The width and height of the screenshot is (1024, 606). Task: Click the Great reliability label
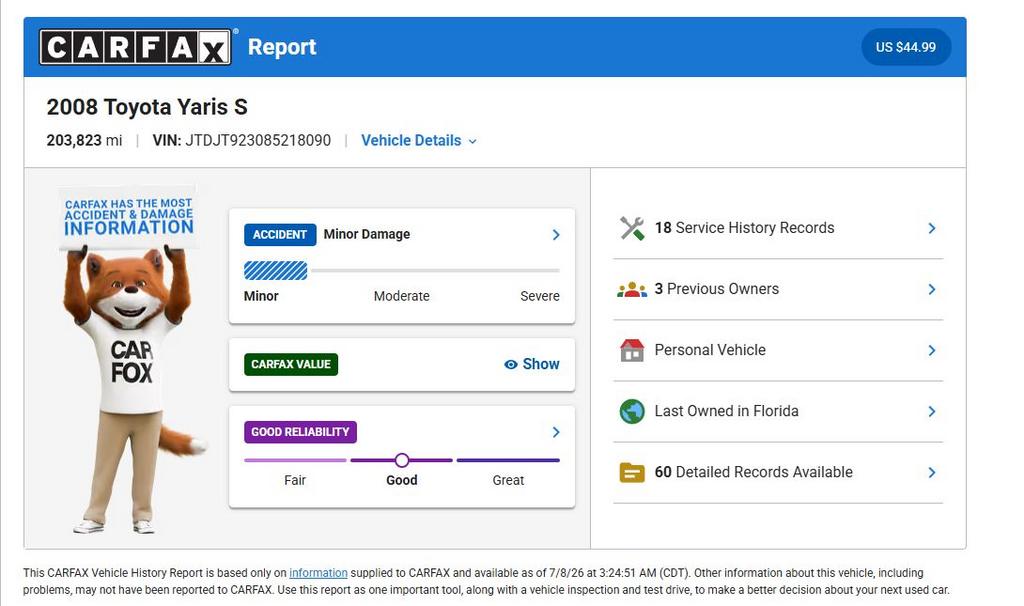(x=508, y=481)
